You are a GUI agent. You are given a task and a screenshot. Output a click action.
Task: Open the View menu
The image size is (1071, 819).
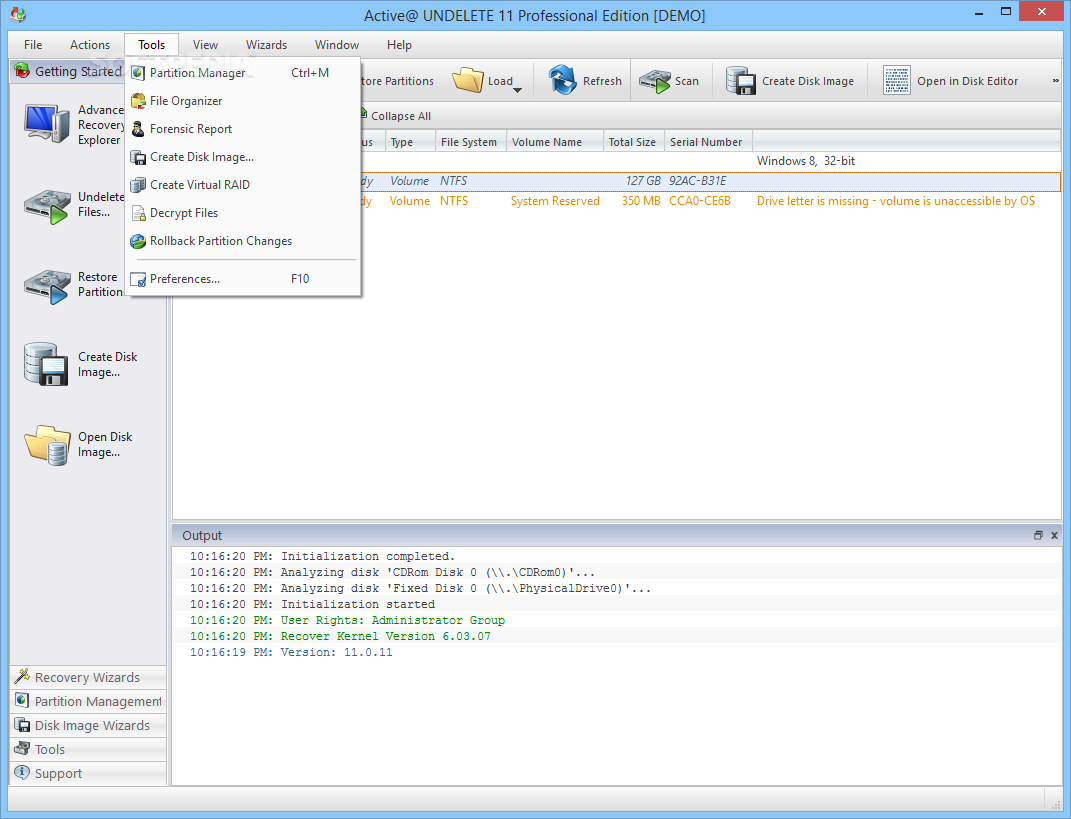[x=205, y=45]
